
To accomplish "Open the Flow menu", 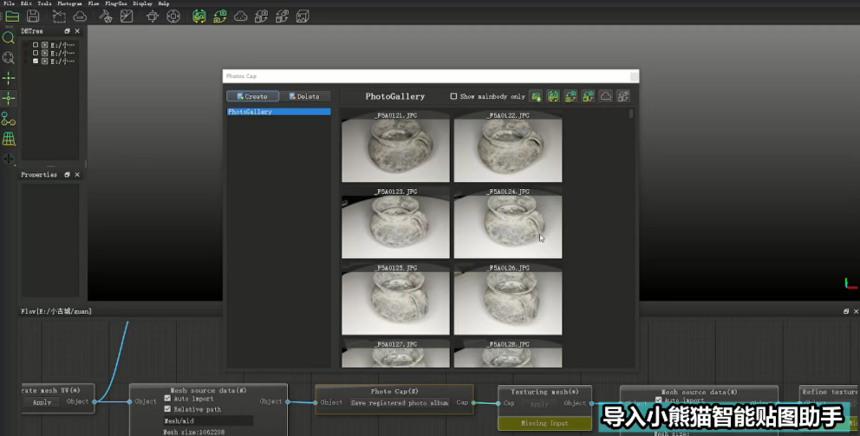I will pos(94,3).
